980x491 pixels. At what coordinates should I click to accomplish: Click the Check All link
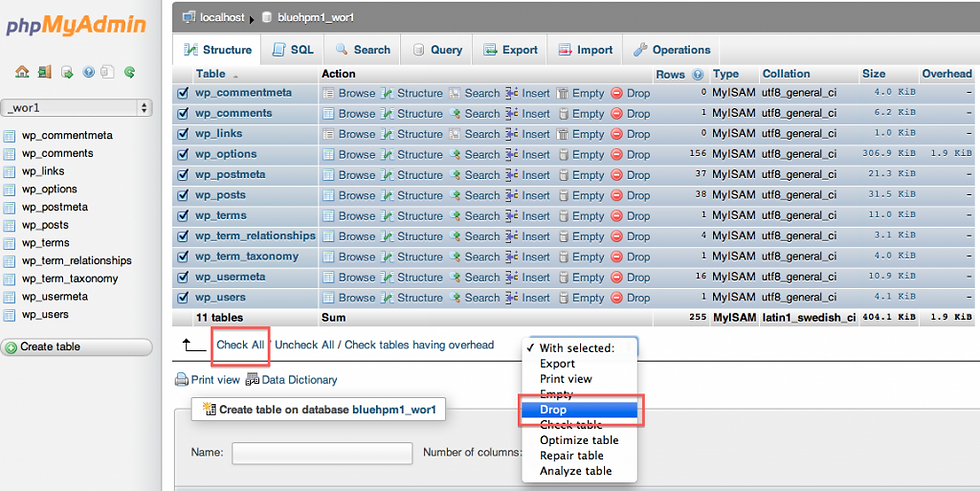click(241, 345)
